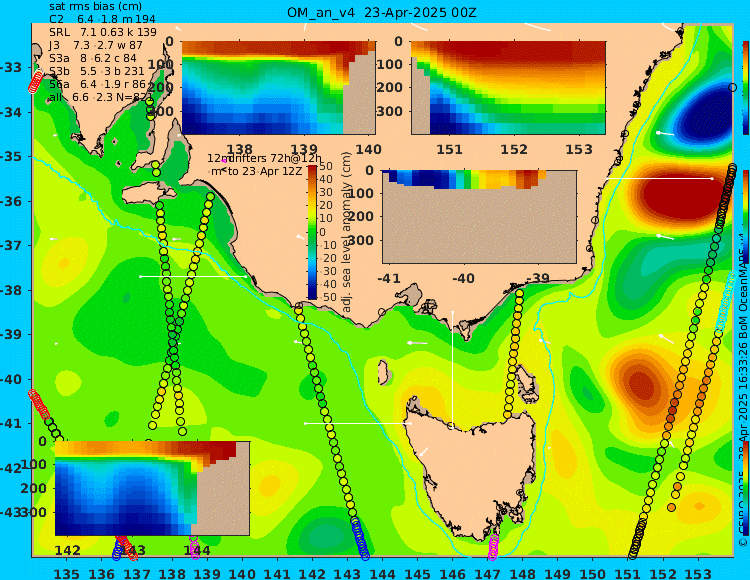
Task: Select the -40 tick under the center inset
Action: point(462,278)
